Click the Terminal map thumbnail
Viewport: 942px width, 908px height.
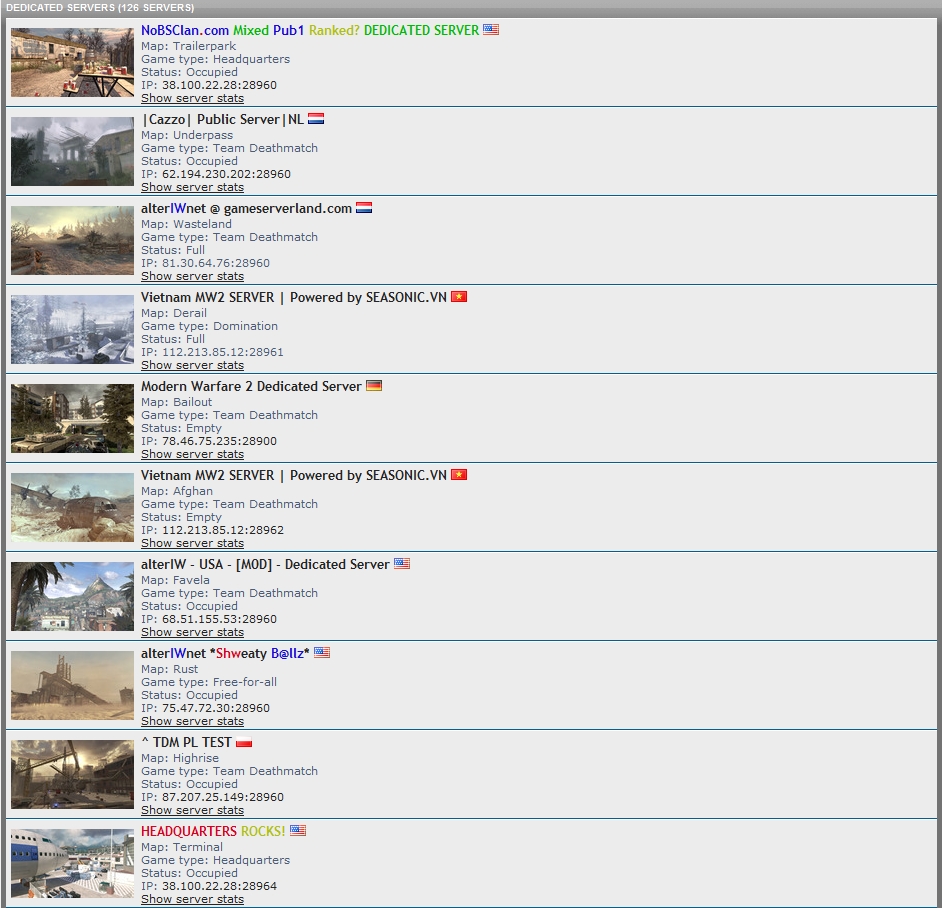point(72,863)
